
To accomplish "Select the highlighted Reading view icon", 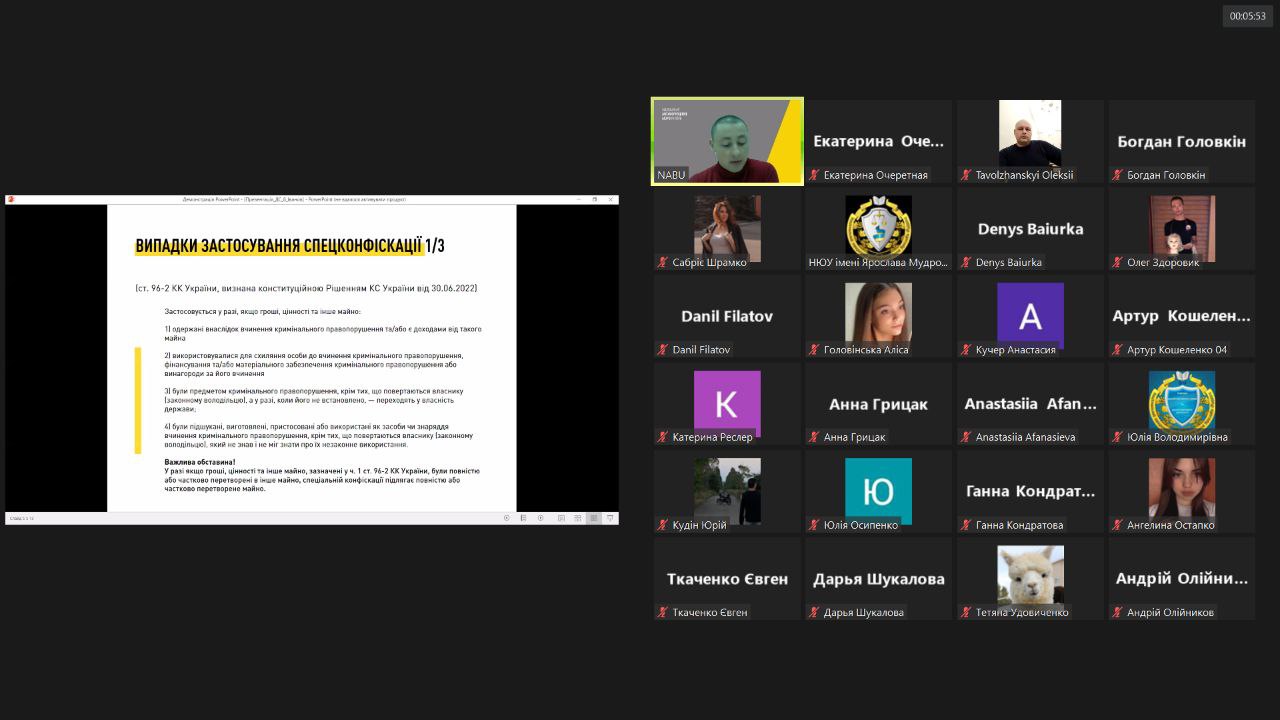I will pyautogui.click(x=594, y=518).
